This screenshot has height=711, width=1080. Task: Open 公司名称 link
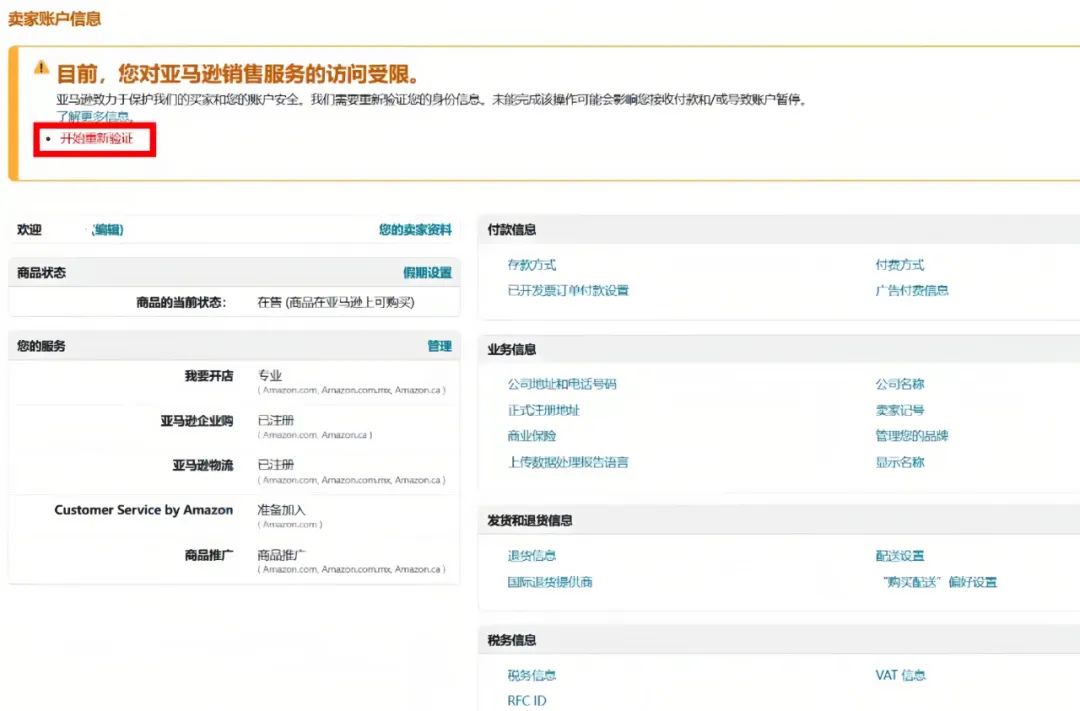(x=900, y=384)
